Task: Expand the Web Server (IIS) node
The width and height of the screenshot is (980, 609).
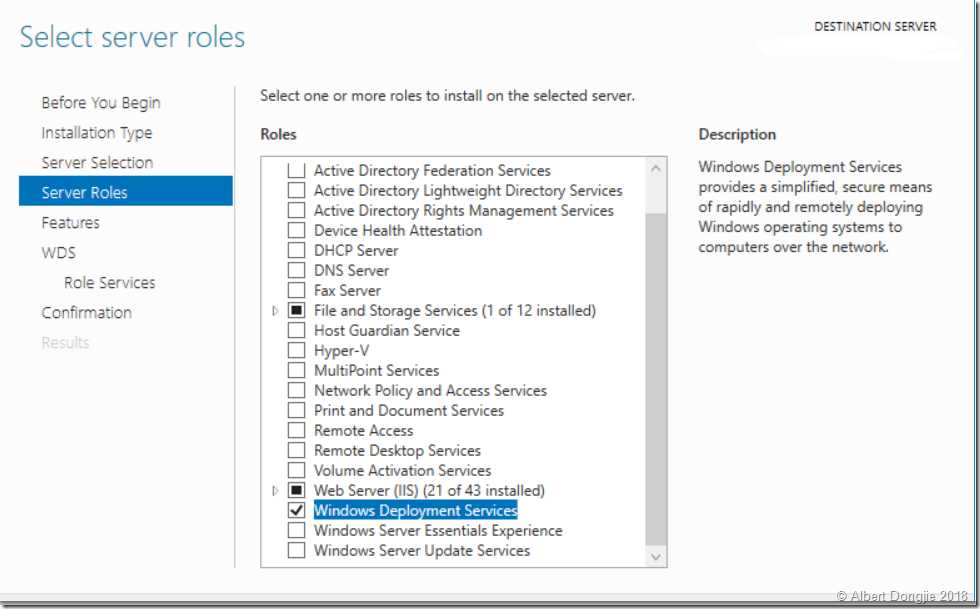Action: pos(275,491)
